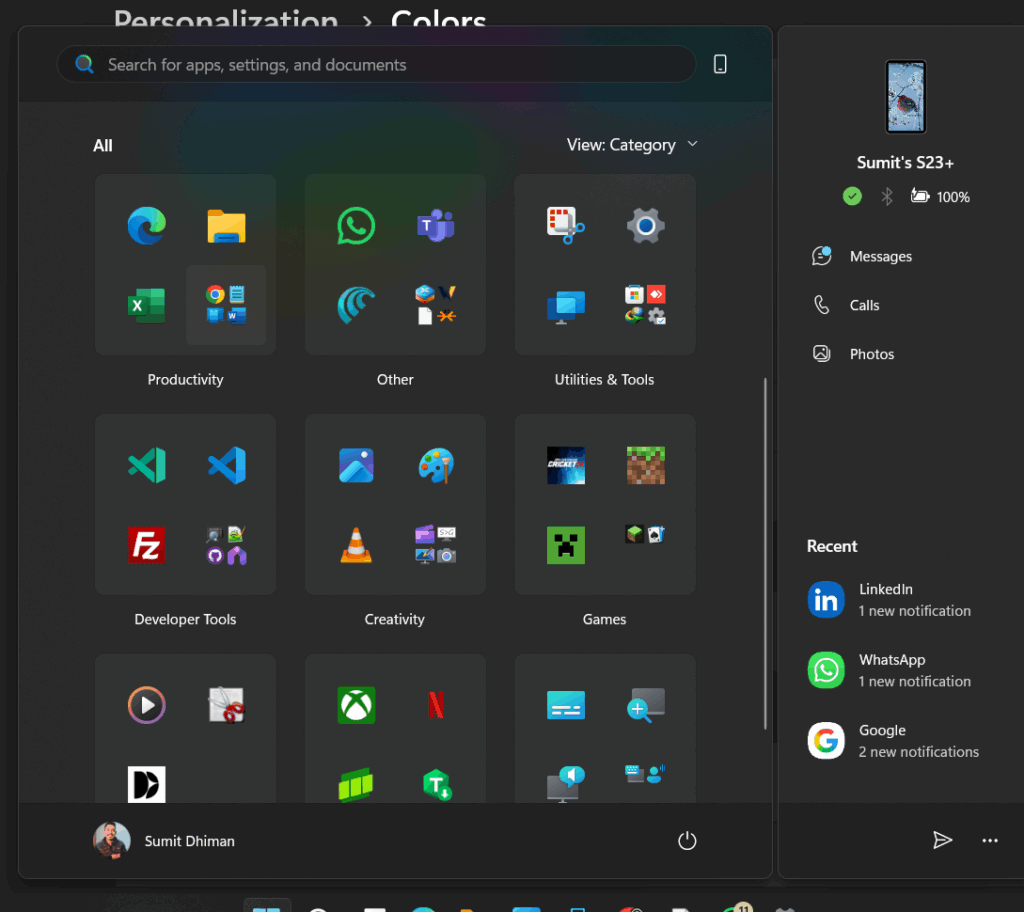Expand more apps in Productivity folder

pos(226,305)
